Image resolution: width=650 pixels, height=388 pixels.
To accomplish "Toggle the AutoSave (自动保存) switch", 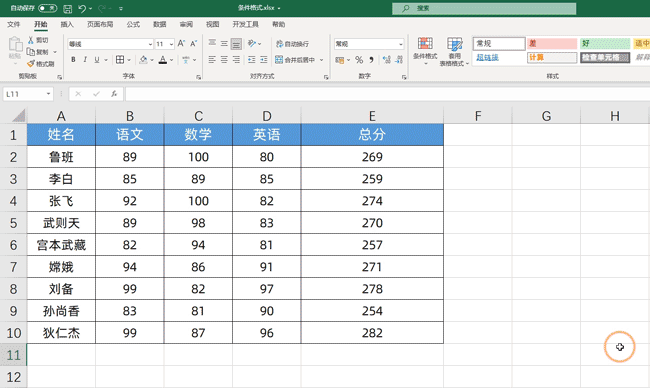I will [x=48, y=8].
